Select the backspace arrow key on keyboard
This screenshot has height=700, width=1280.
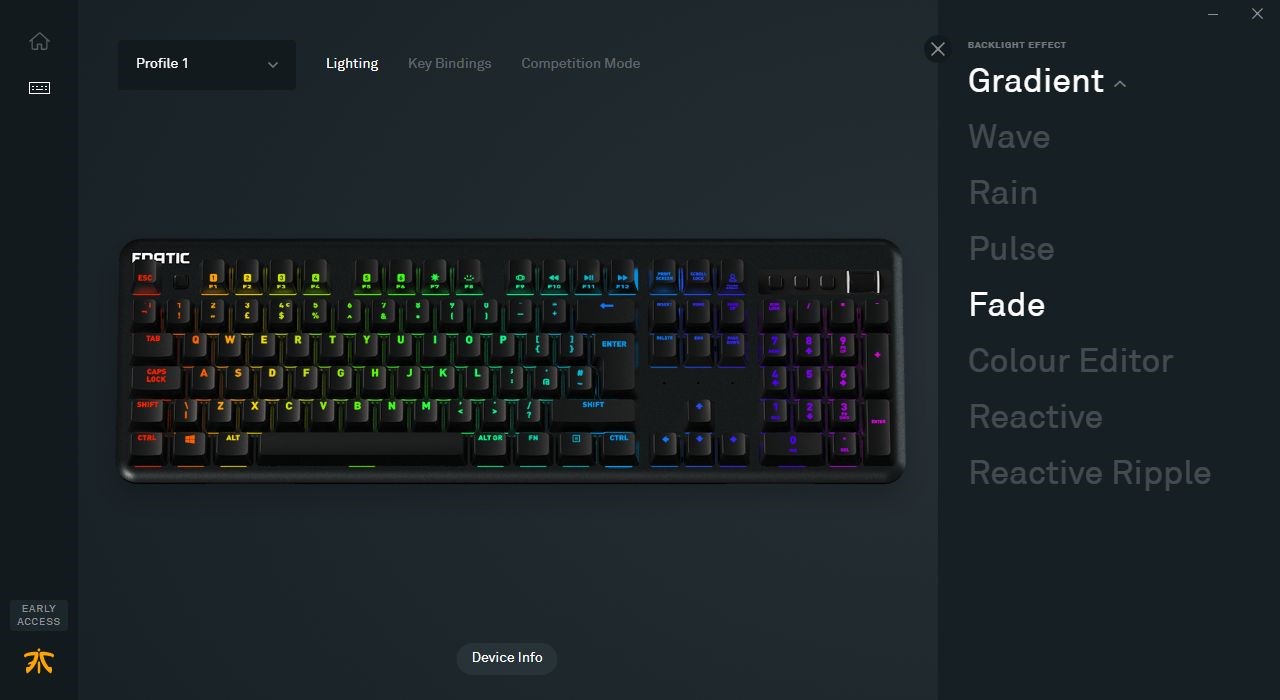[606, 309]
